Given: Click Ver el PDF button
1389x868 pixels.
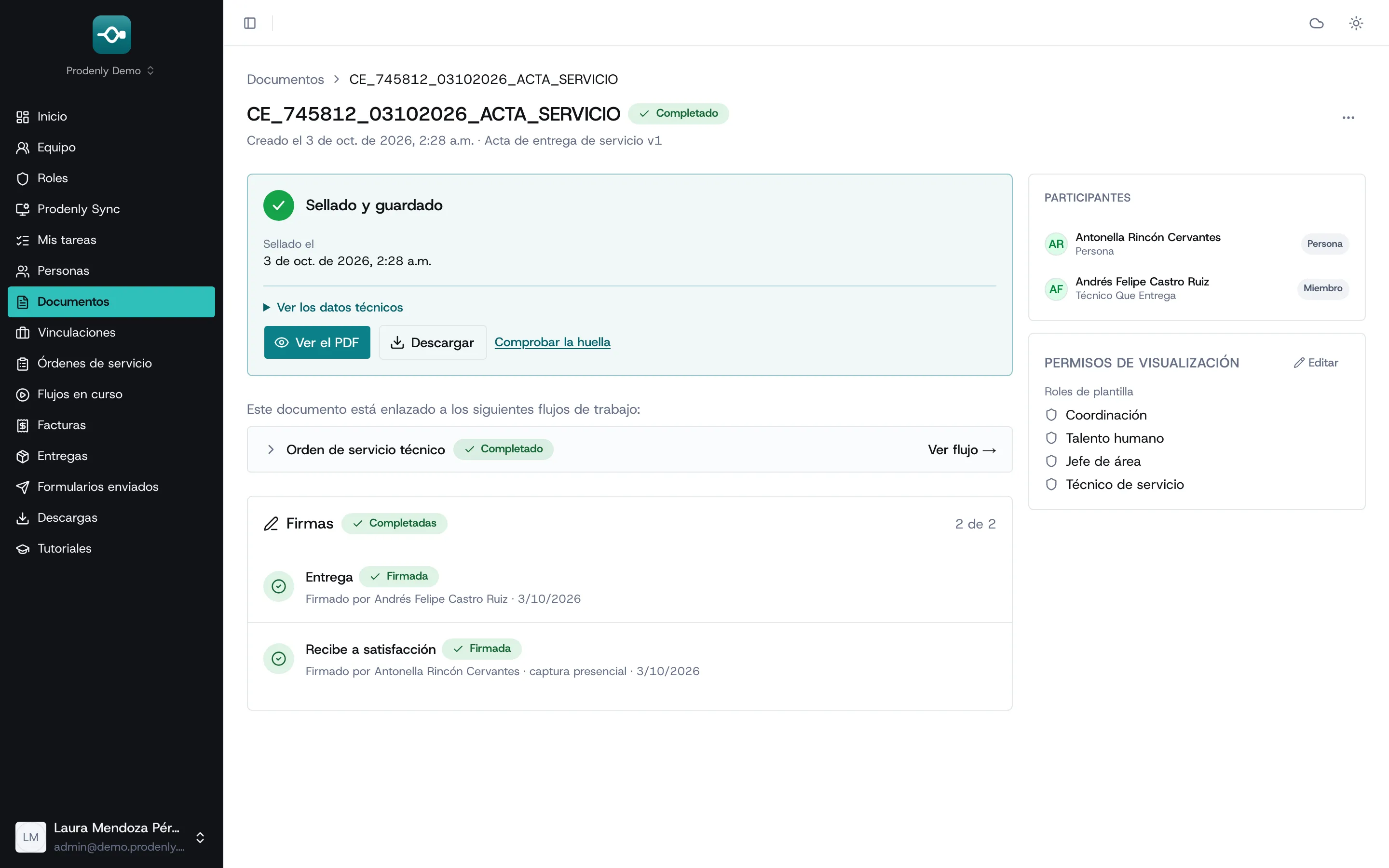Looking at the screenshot, I should pos(317,343).
